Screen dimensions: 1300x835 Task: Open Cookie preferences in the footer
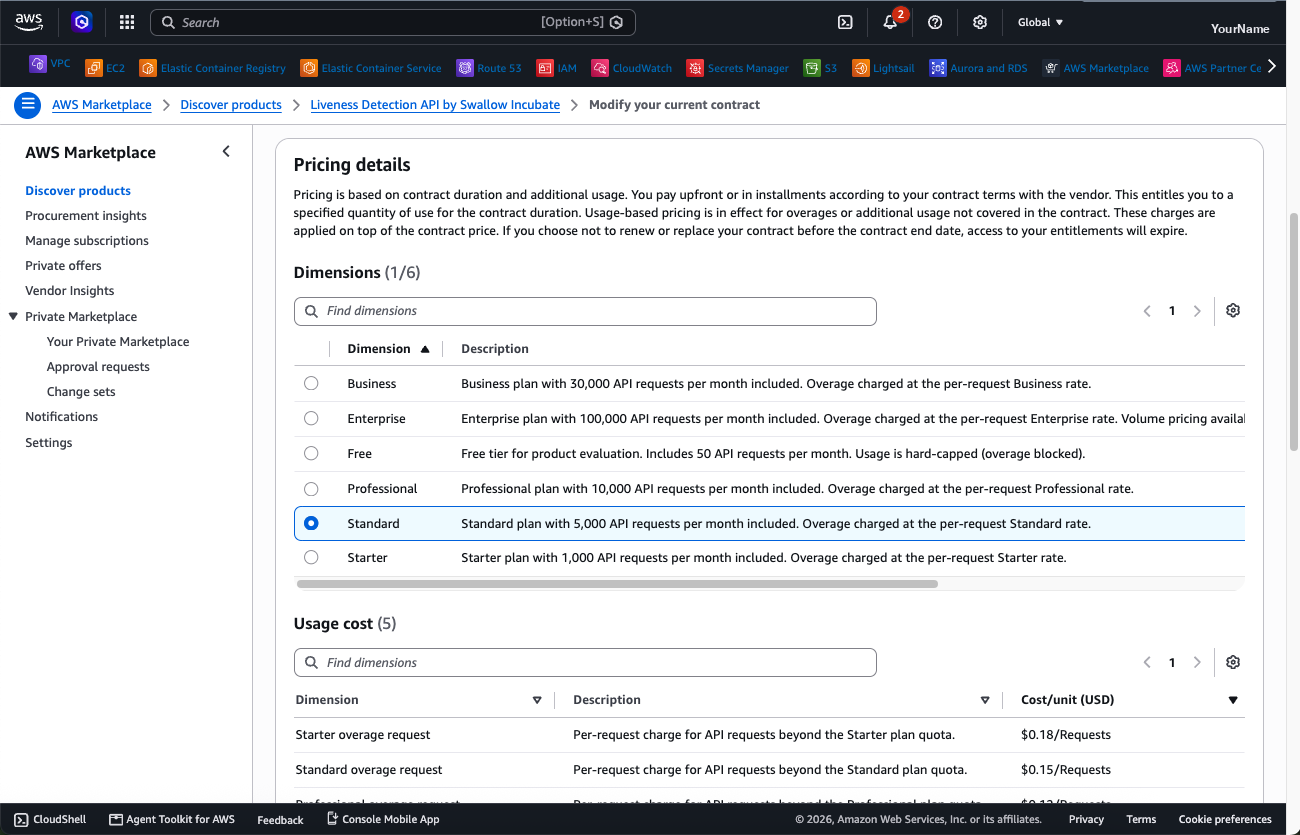tap(1225, 819)
